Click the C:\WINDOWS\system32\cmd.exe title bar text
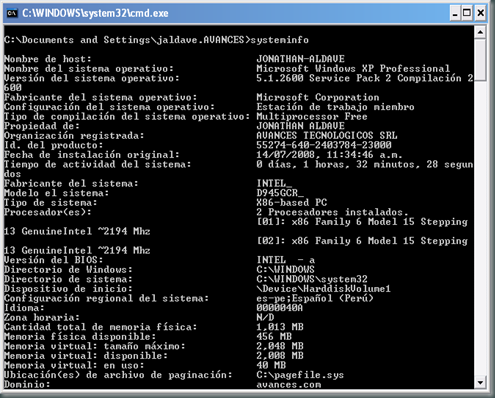Screen dimensions: 495x398 click(x=95, y=13)
